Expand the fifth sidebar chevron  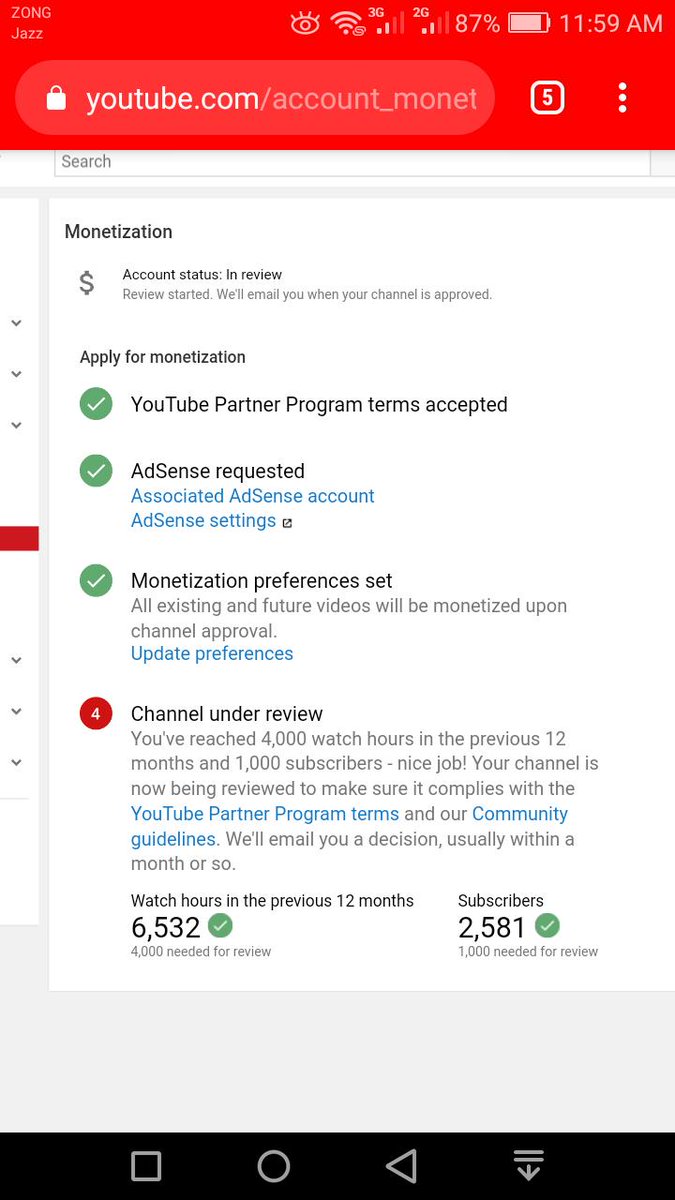click(16, 711)
